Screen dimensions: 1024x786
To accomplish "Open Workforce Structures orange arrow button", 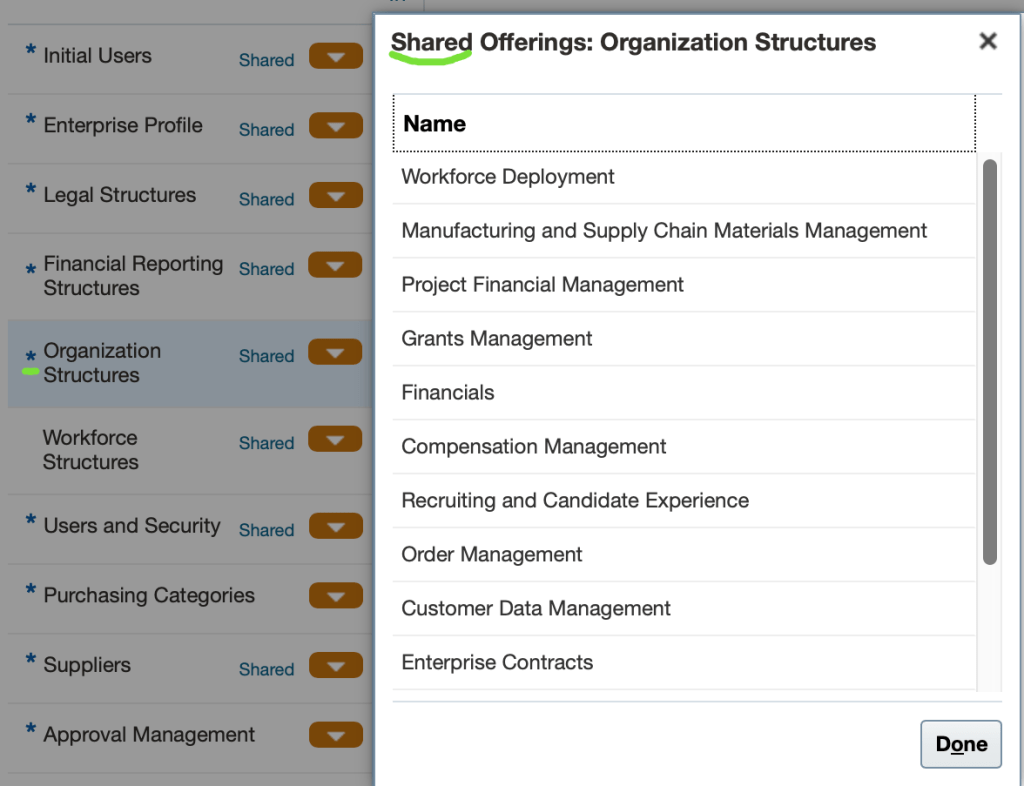I will point(335,440).
